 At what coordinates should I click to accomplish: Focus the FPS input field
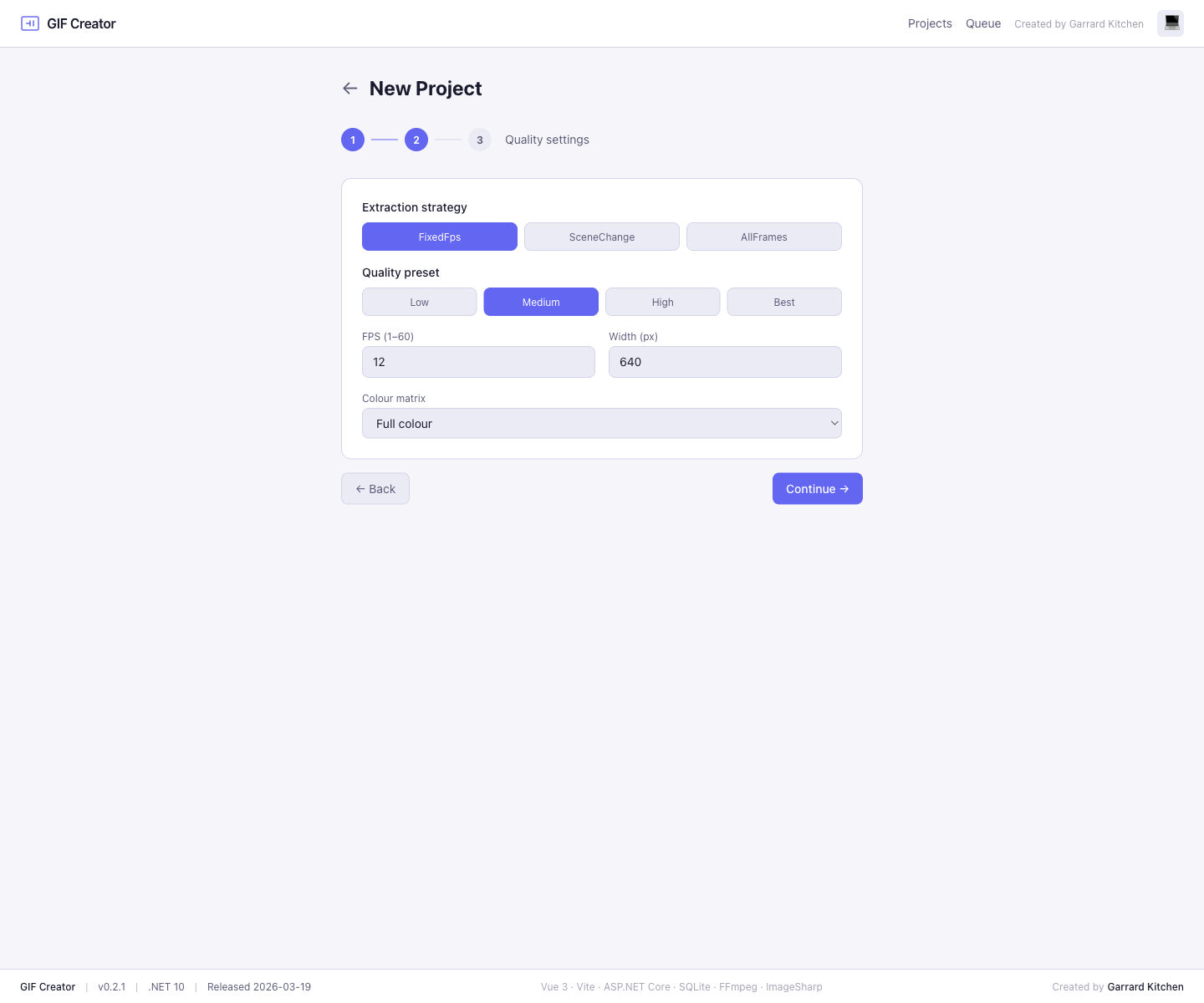pos(478,362)
